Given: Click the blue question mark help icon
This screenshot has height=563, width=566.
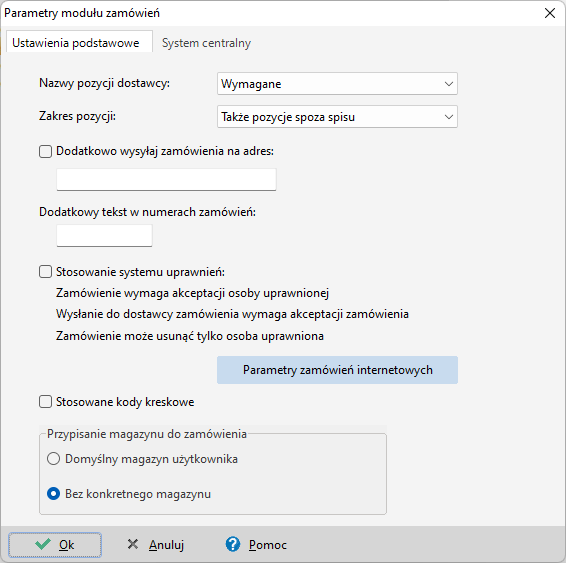Looking at the screenshot, I should (x=233, y=544).
